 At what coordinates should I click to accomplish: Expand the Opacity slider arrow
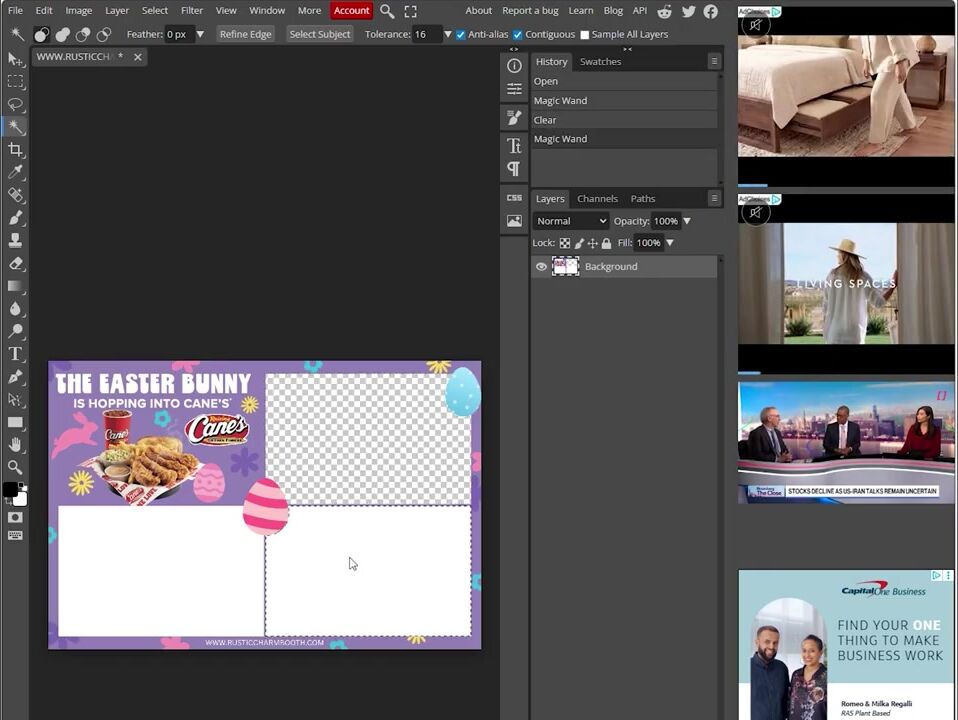coord(687,221)
